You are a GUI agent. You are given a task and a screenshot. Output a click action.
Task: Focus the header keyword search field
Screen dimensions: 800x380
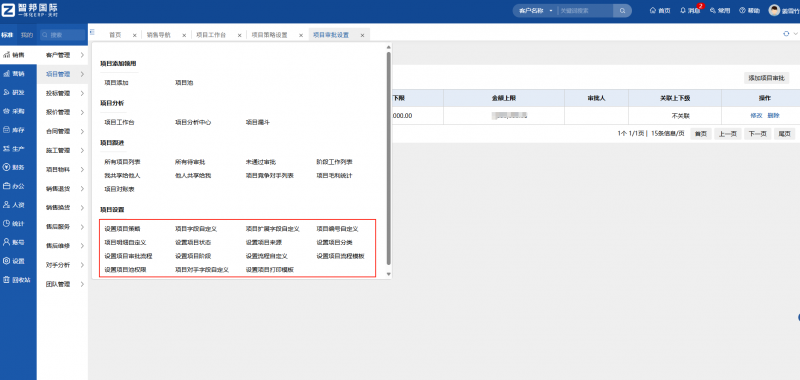585,11
